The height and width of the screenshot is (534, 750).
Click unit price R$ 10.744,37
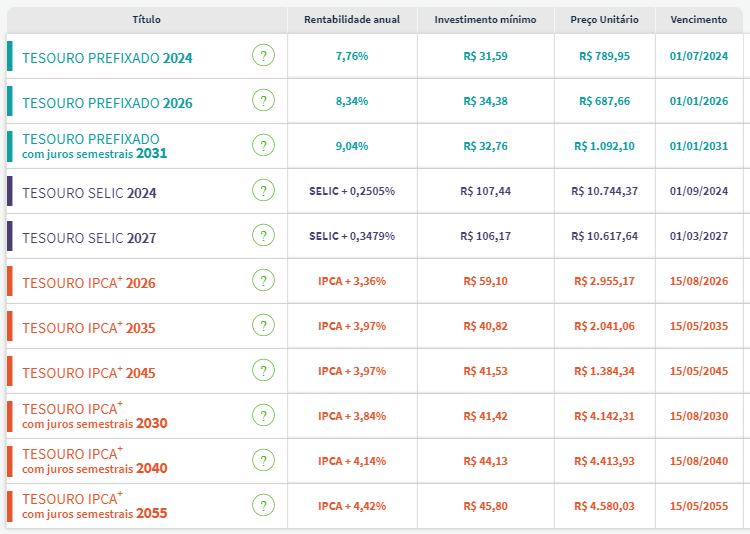(x=604, y=191)
